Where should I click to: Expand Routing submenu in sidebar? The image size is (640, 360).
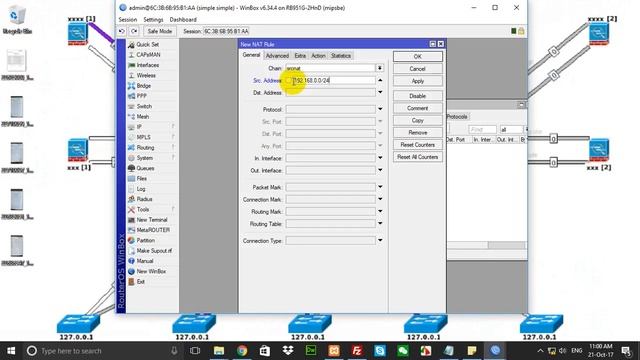click(x=173, y=147)
